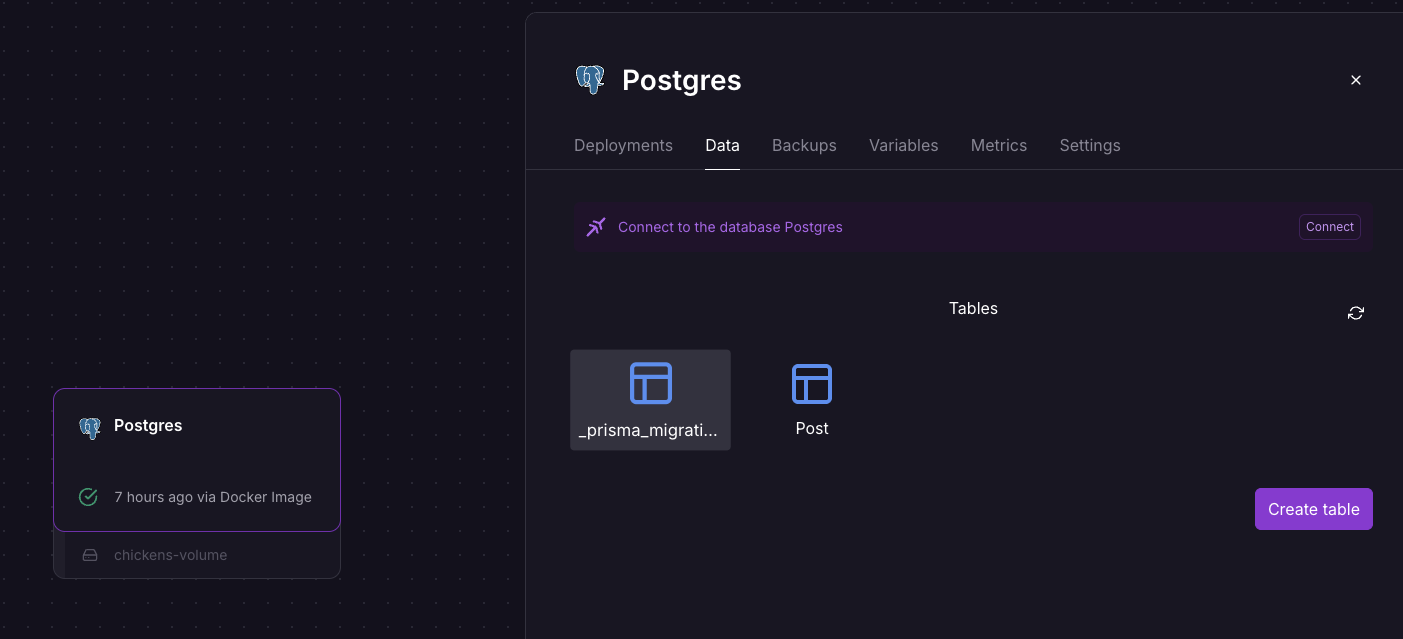The width and height of the screenshot is (1403, 639).
Task: Click the Postgres elephant logo in panel header
Action: [590, 80]
